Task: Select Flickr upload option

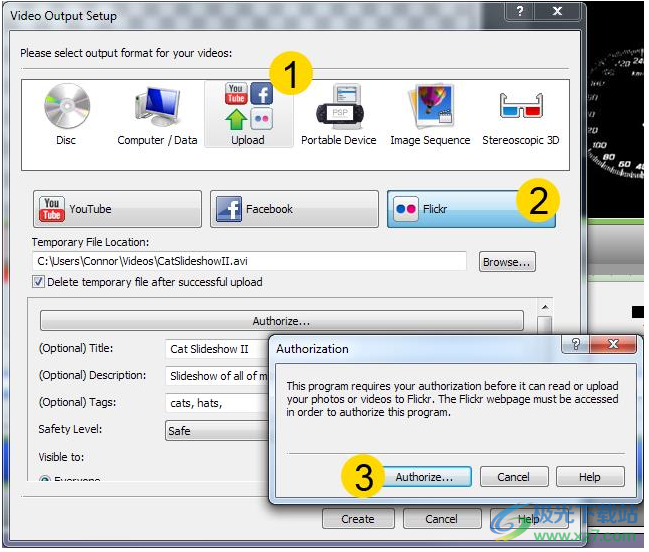Action: tap(471, 209)
